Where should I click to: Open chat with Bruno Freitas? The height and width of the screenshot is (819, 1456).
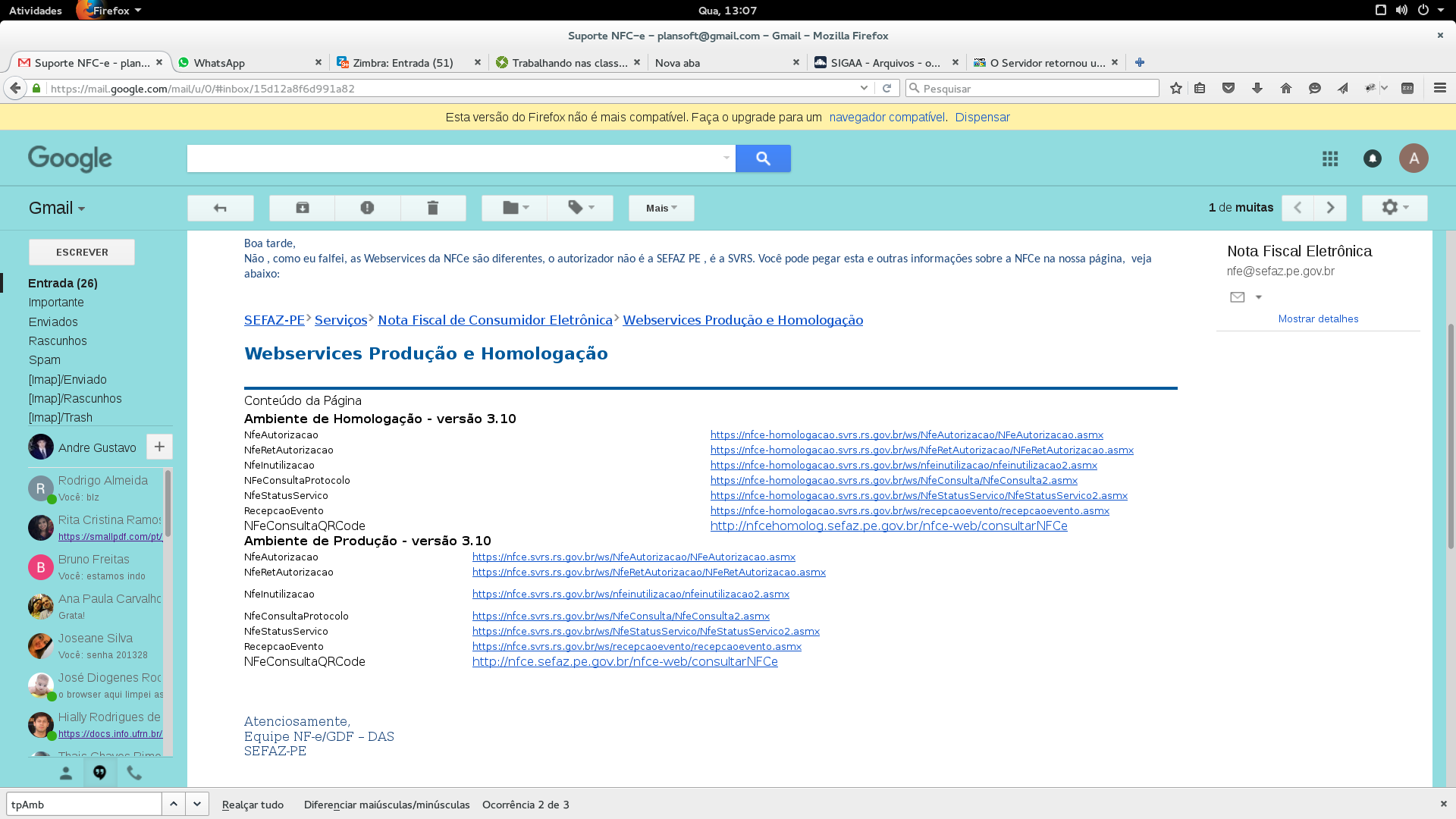pos(96,566)
